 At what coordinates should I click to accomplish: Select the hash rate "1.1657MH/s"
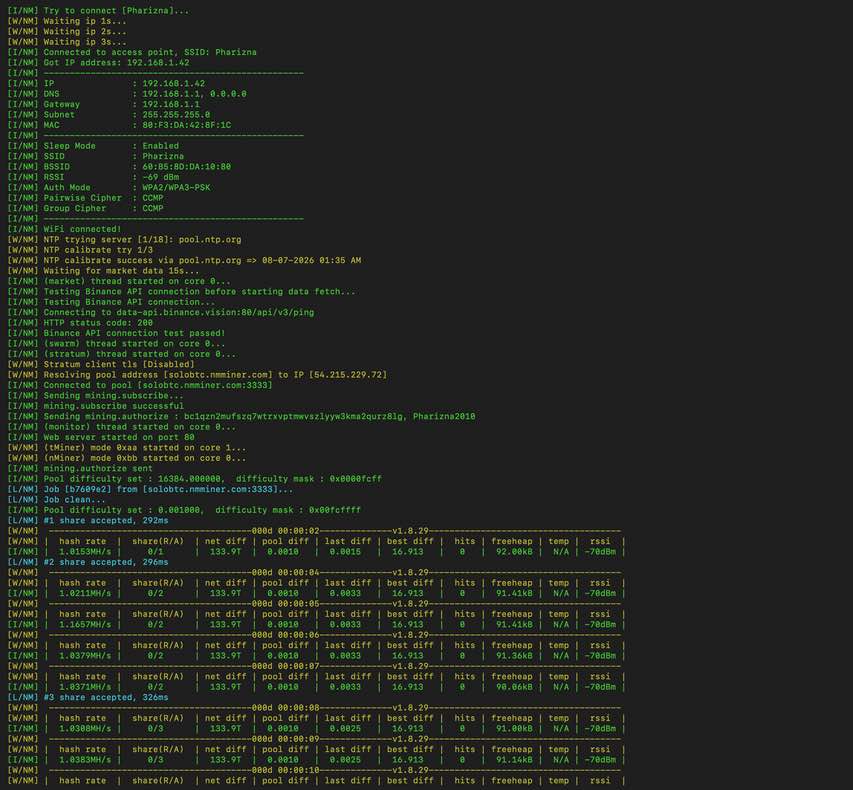click(x=85, y=625)
